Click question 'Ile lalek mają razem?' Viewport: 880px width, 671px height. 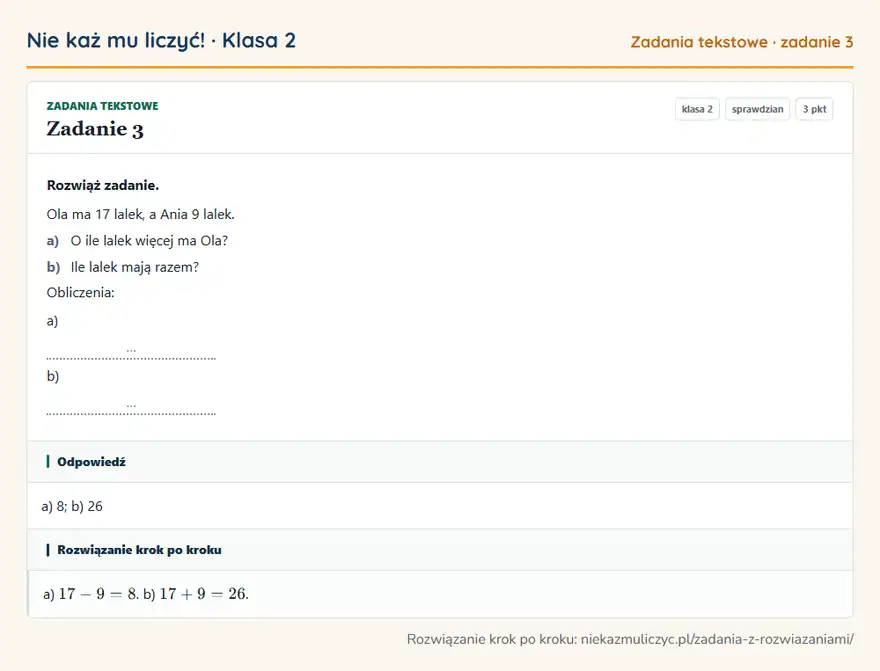pyautogui.click(x=135, y=267)
